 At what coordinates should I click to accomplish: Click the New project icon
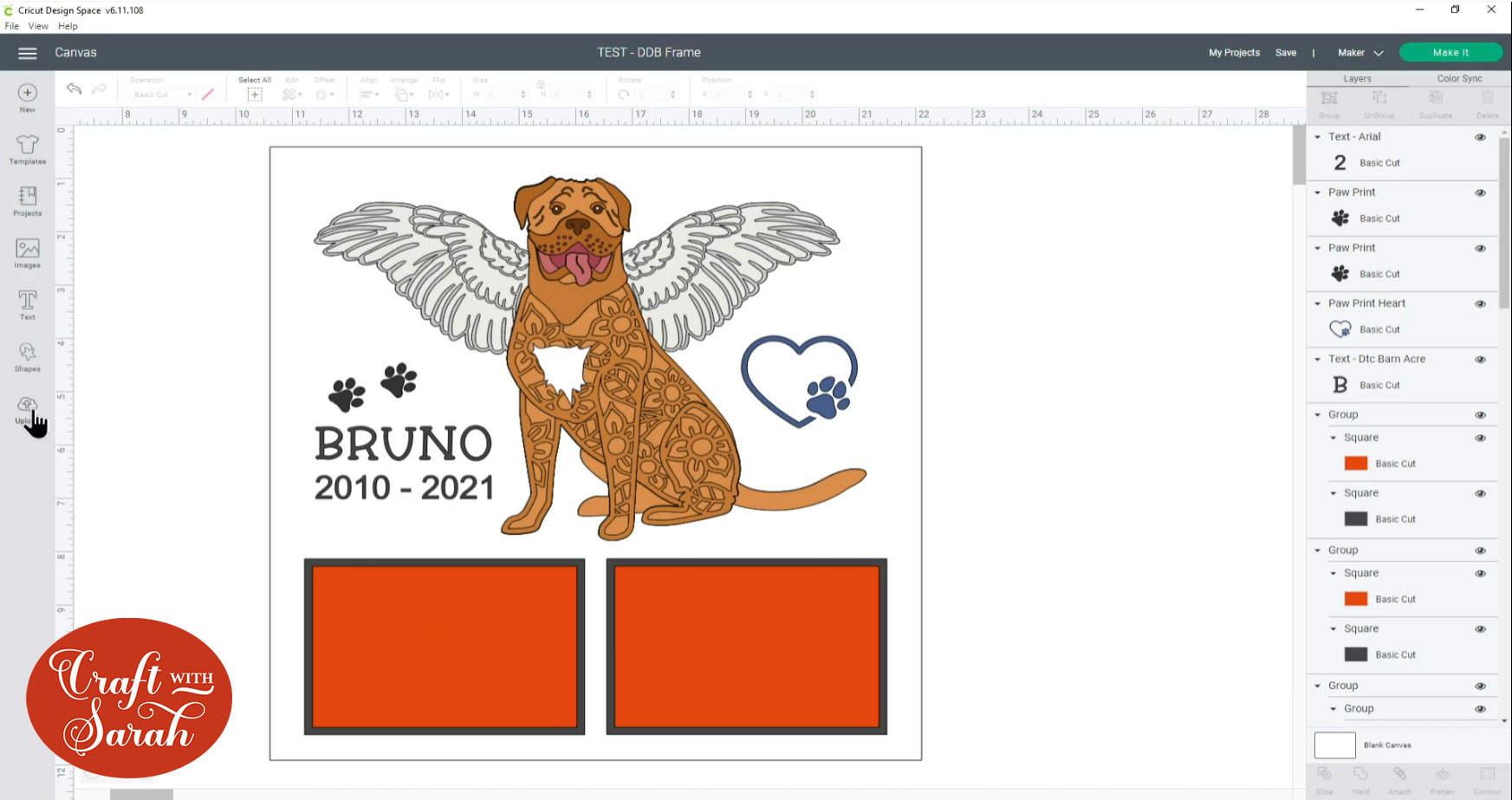point(28,97)
